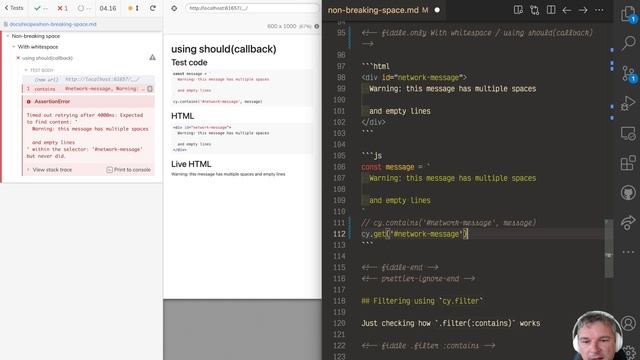Click the Just checking how .filter(:contains) works line

(451, 323)
